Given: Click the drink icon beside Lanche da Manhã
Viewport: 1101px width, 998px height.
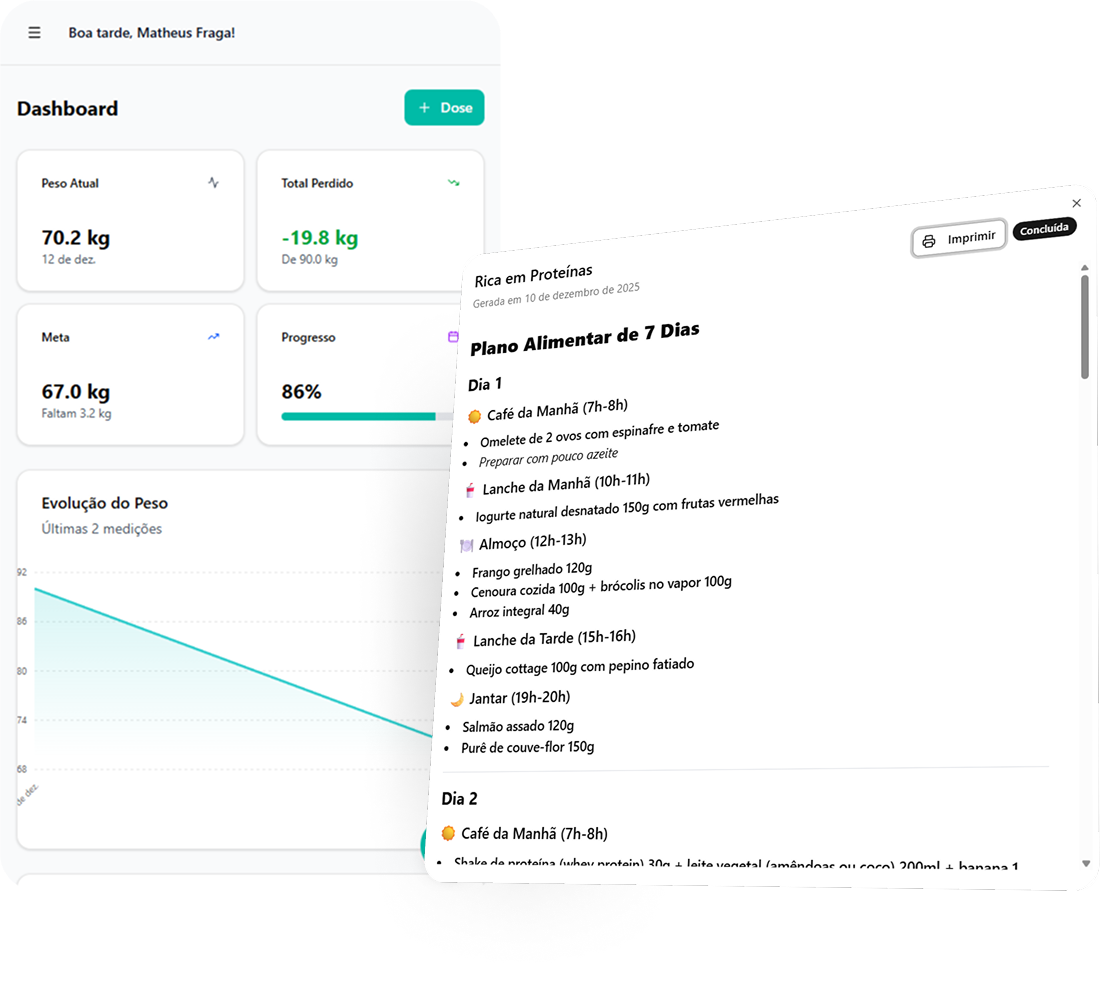Looking at the screenshot, I should 470,490.
